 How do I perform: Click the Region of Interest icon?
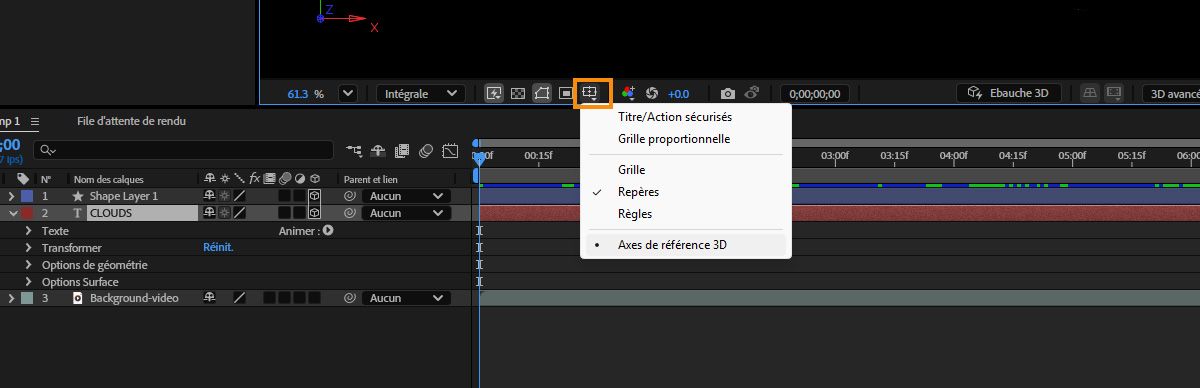[x=566, y=93]
